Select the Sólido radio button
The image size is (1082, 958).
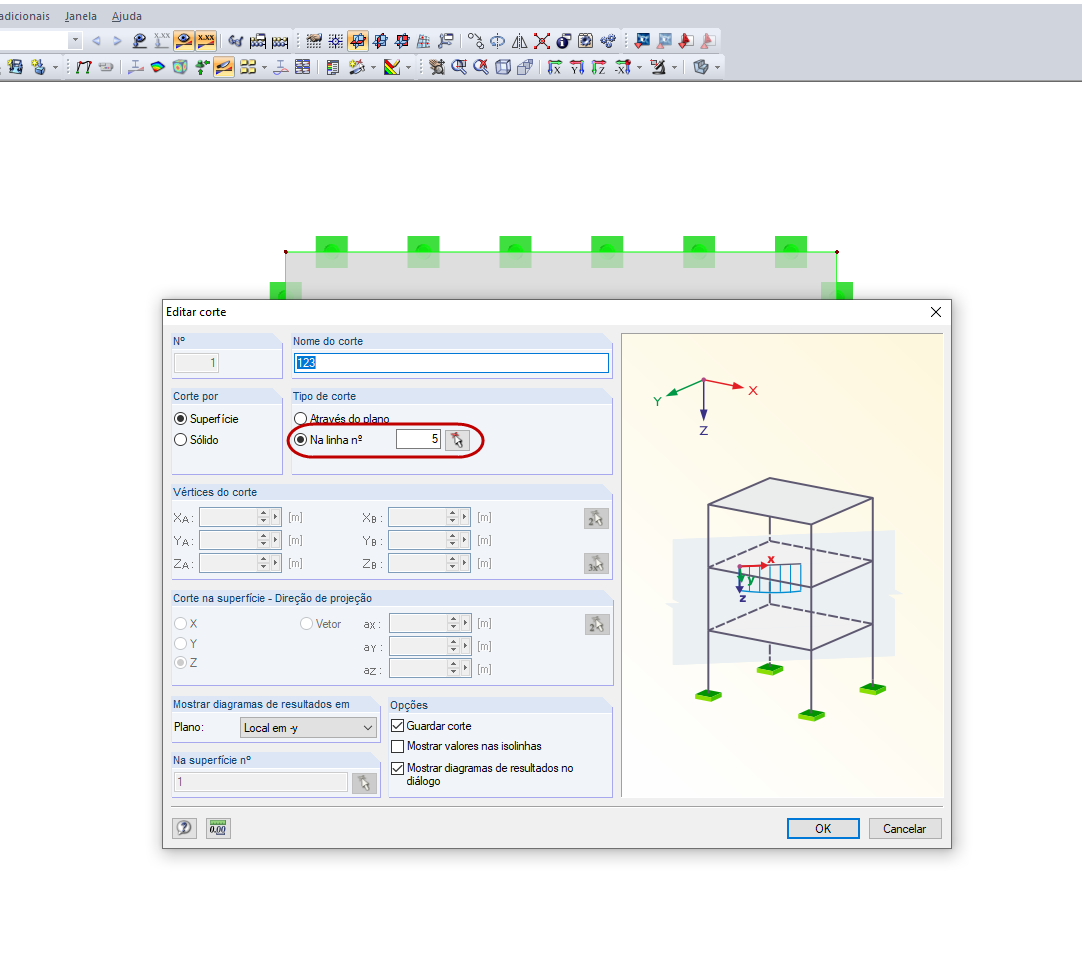point(181,440)
